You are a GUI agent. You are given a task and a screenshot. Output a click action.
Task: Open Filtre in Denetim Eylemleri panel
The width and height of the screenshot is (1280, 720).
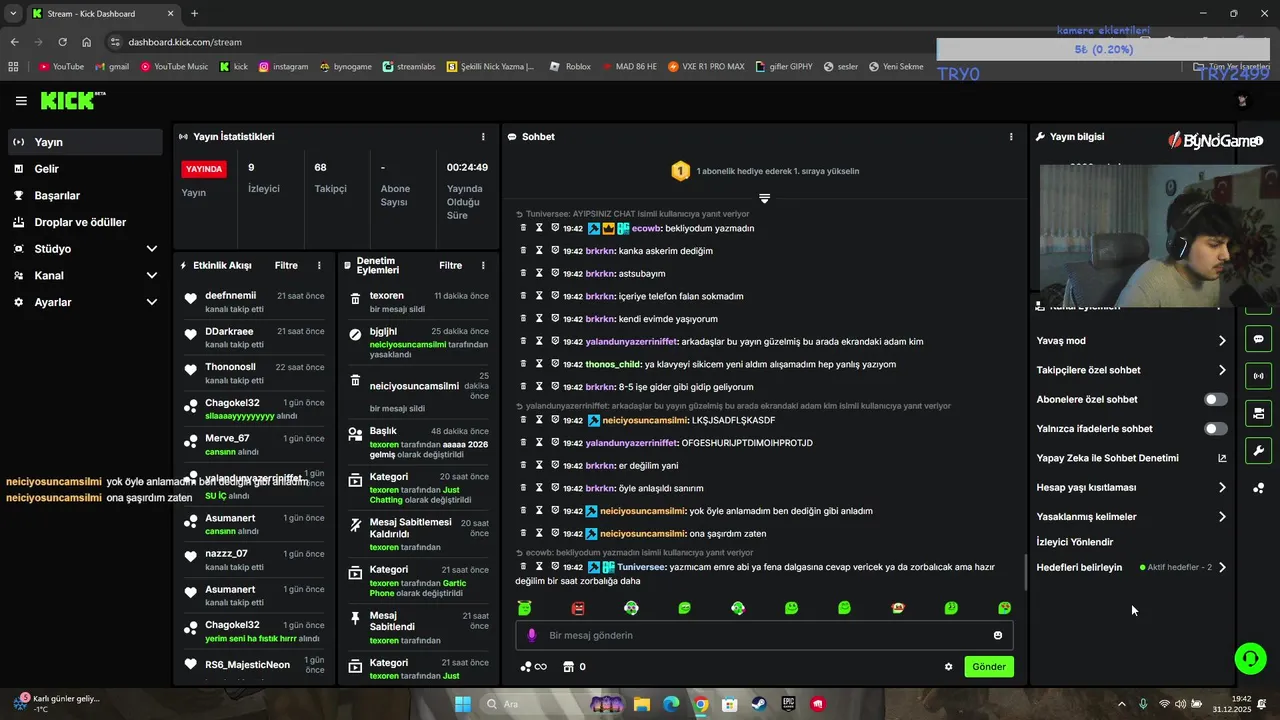pos(451,266)
